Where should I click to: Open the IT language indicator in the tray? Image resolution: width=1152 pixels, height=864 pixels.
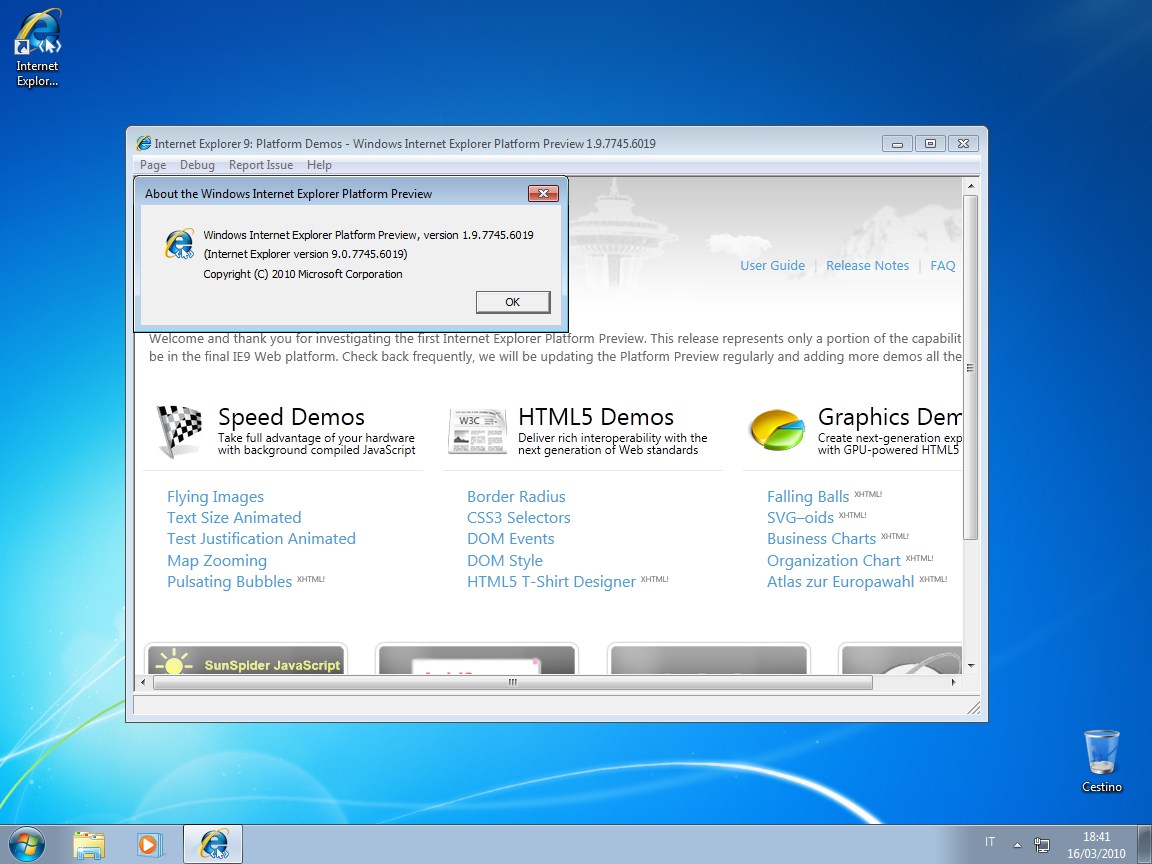click(990, 842)
